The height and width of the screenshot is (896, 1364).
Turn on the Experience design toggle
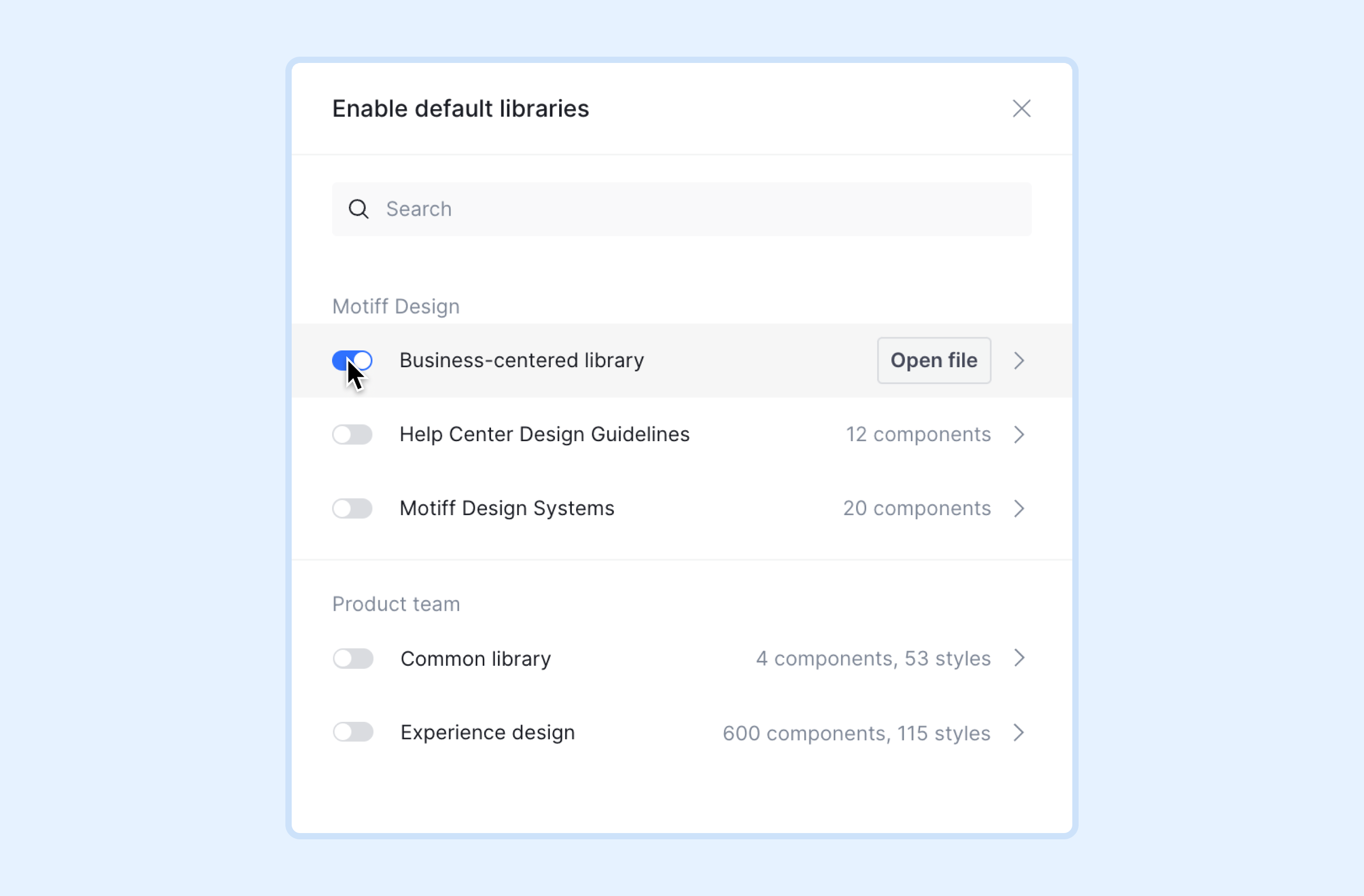coord(353,732)
